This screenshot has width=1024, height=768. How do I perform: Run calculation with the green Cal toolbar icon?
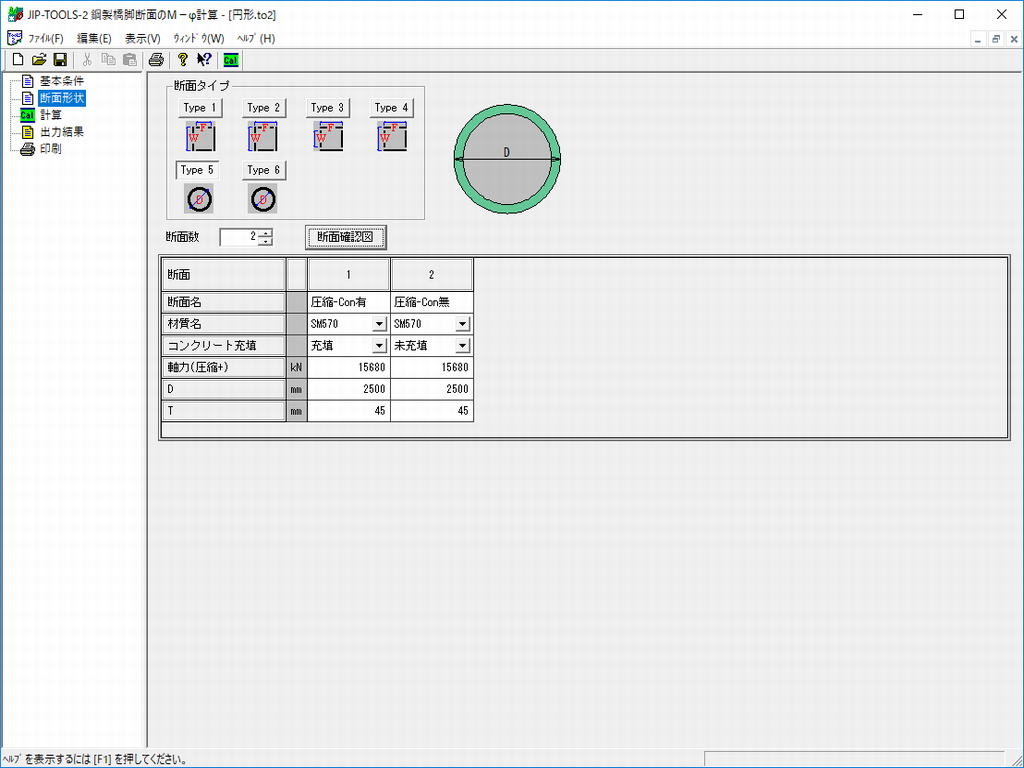coord(231,60)
